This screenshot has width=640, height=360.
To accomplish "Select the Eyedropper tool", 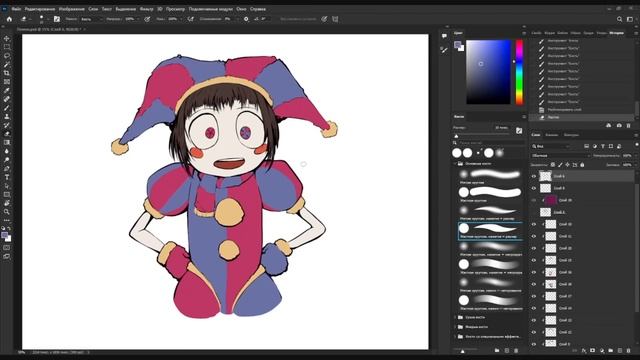I will [x=7, y=90].
